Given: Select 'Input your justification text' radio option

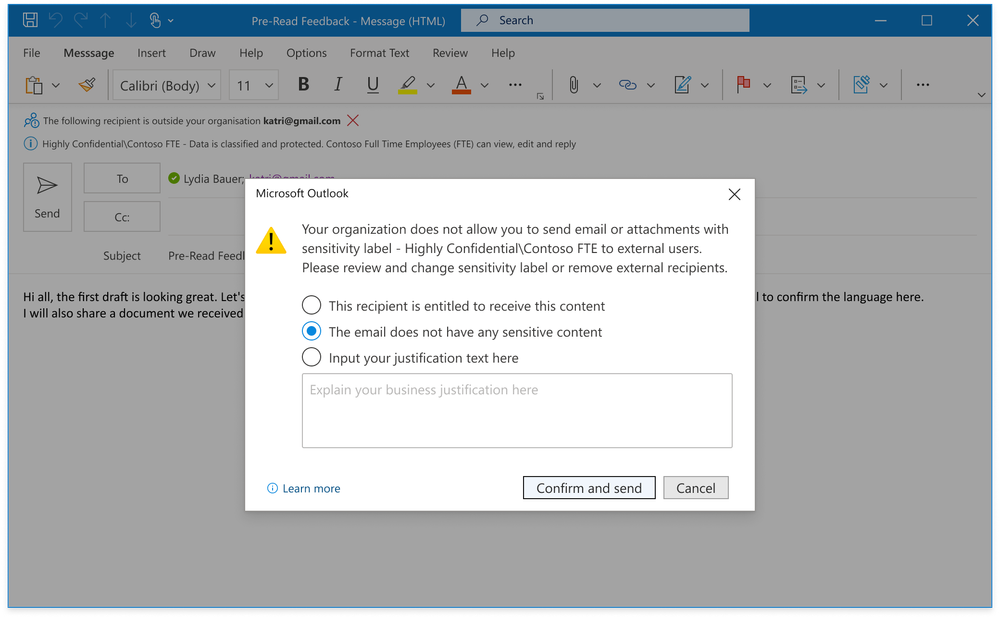Looking at the screenshot, I should point(311,357).
